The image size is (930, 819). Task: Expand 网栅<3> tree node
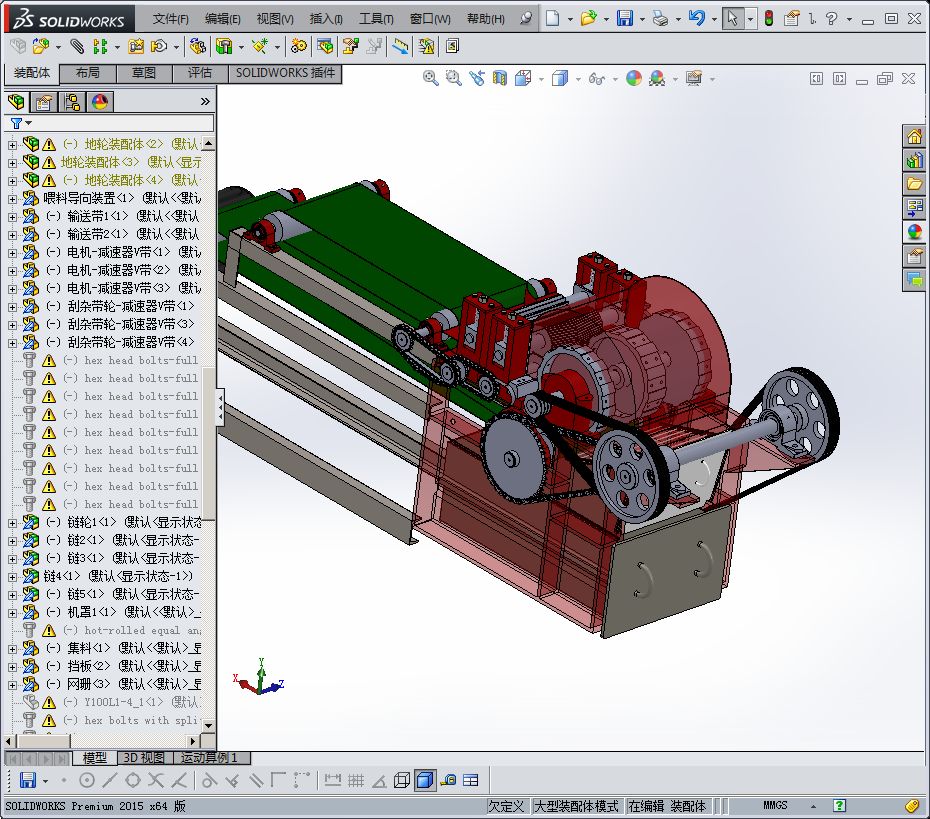coord(12,685)
